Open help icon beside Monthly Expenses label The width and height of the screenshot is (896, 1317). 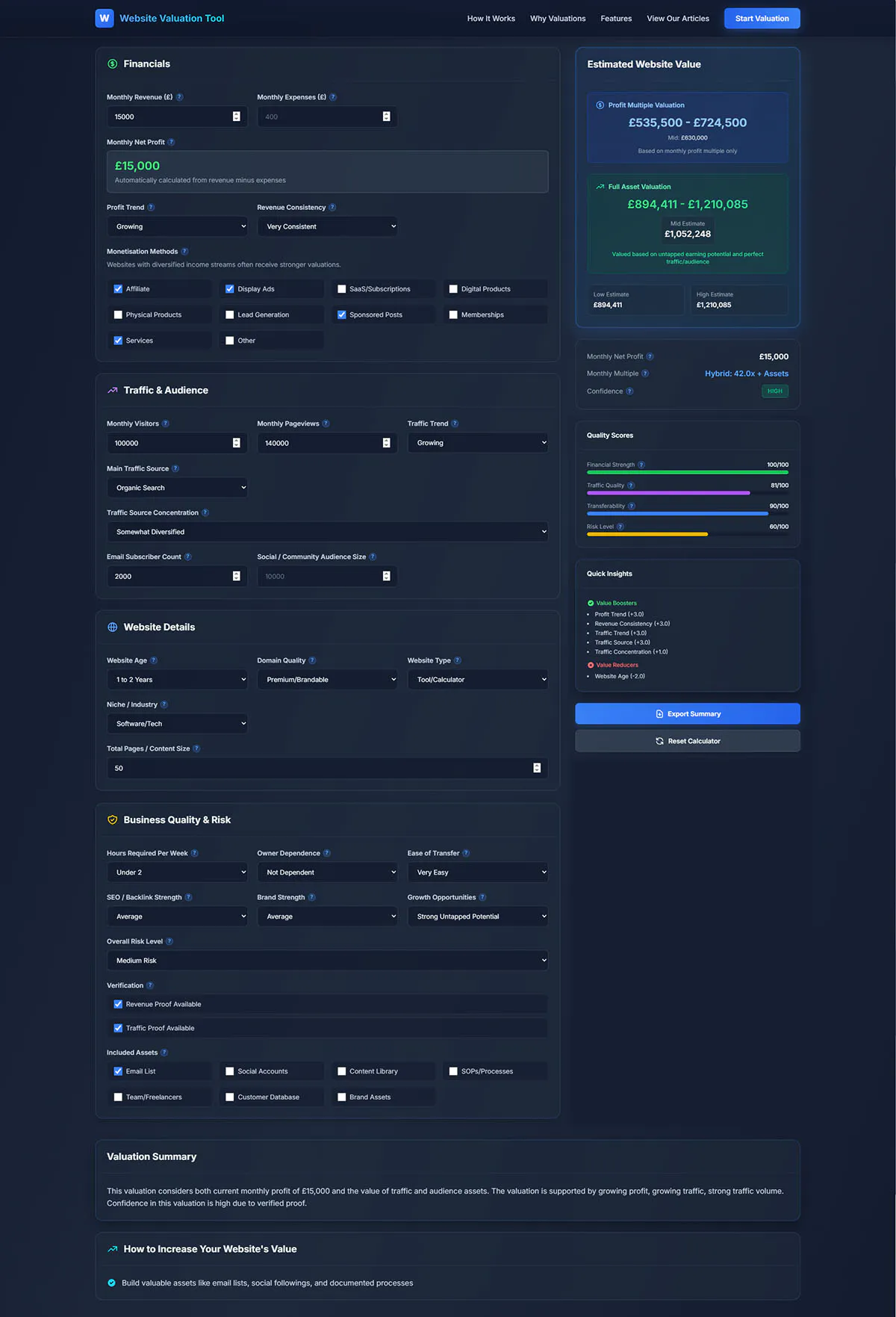coord(333,97)
